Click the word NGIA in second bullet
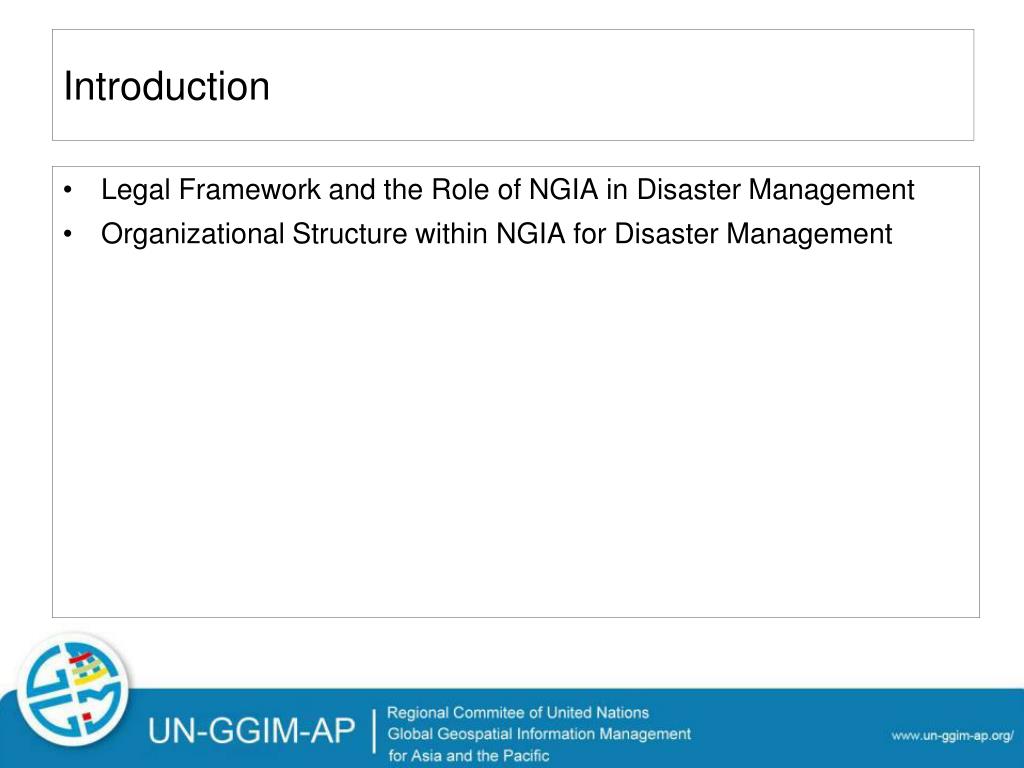Image resolution: width=1024 pixels, height=768 pixels. click(530, 234)
